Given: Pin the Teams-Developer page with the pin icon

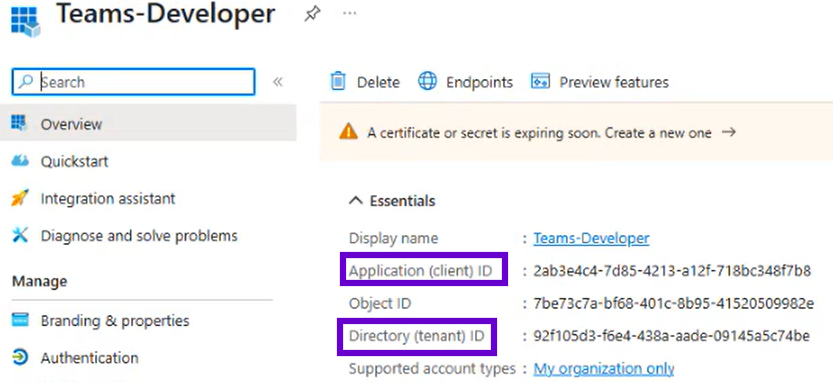Looking at the screenshot, I should click(312, 14).
